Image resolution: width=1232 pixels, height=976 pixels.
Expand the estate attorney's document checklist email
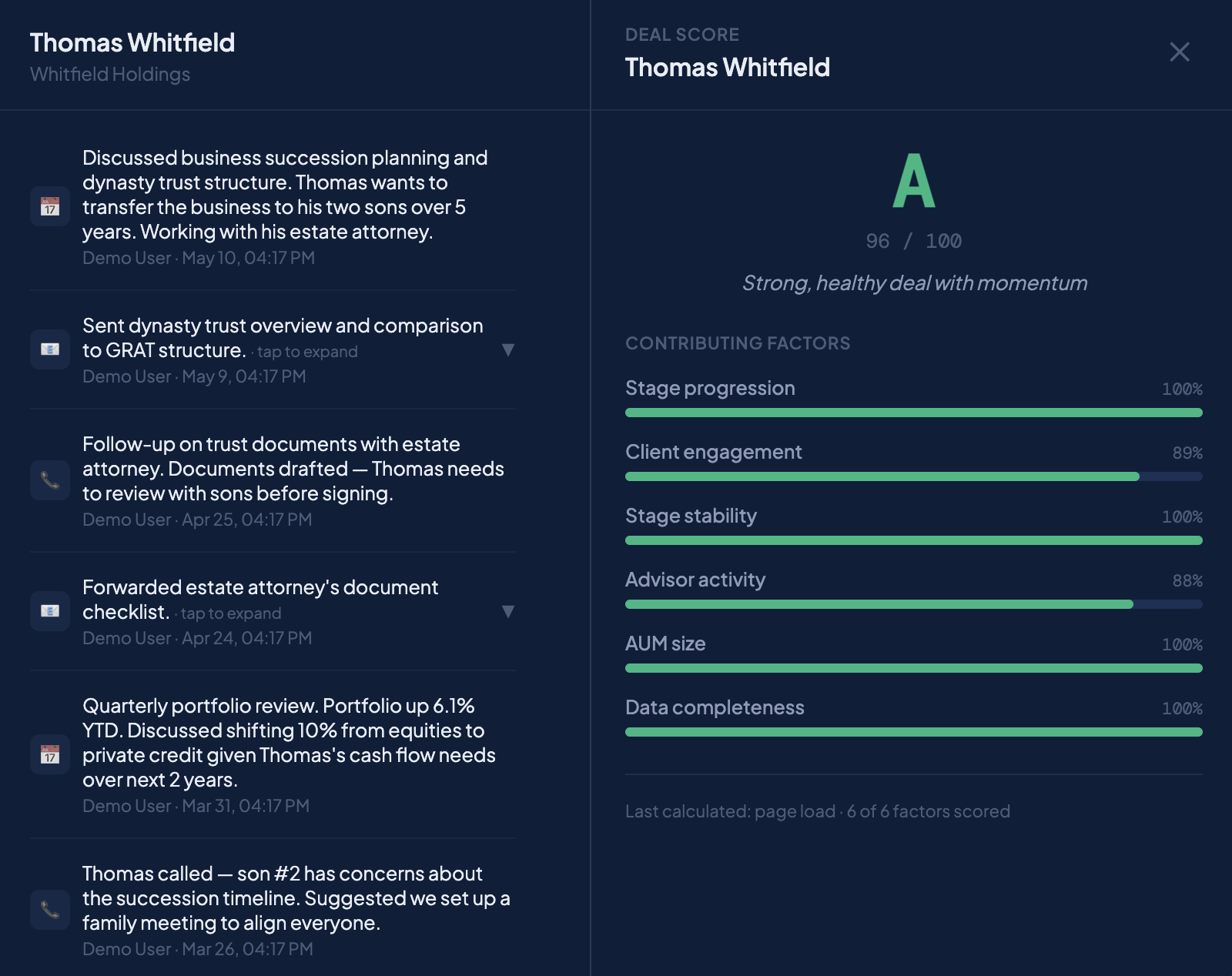pos(508,611)
